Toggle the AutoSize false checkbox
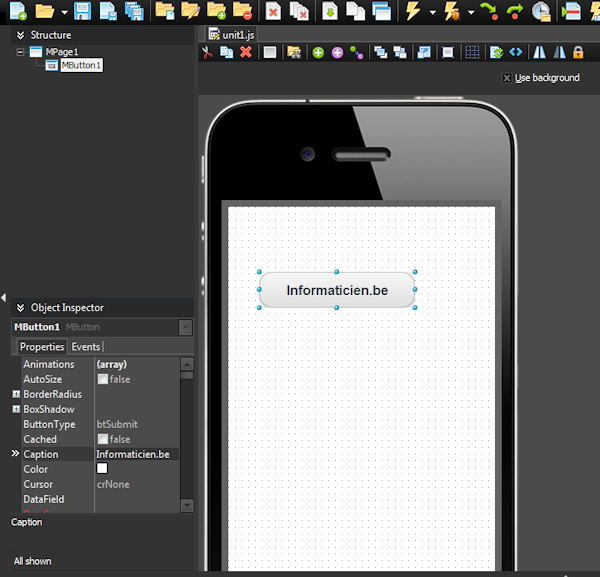 tap(102, 380)
